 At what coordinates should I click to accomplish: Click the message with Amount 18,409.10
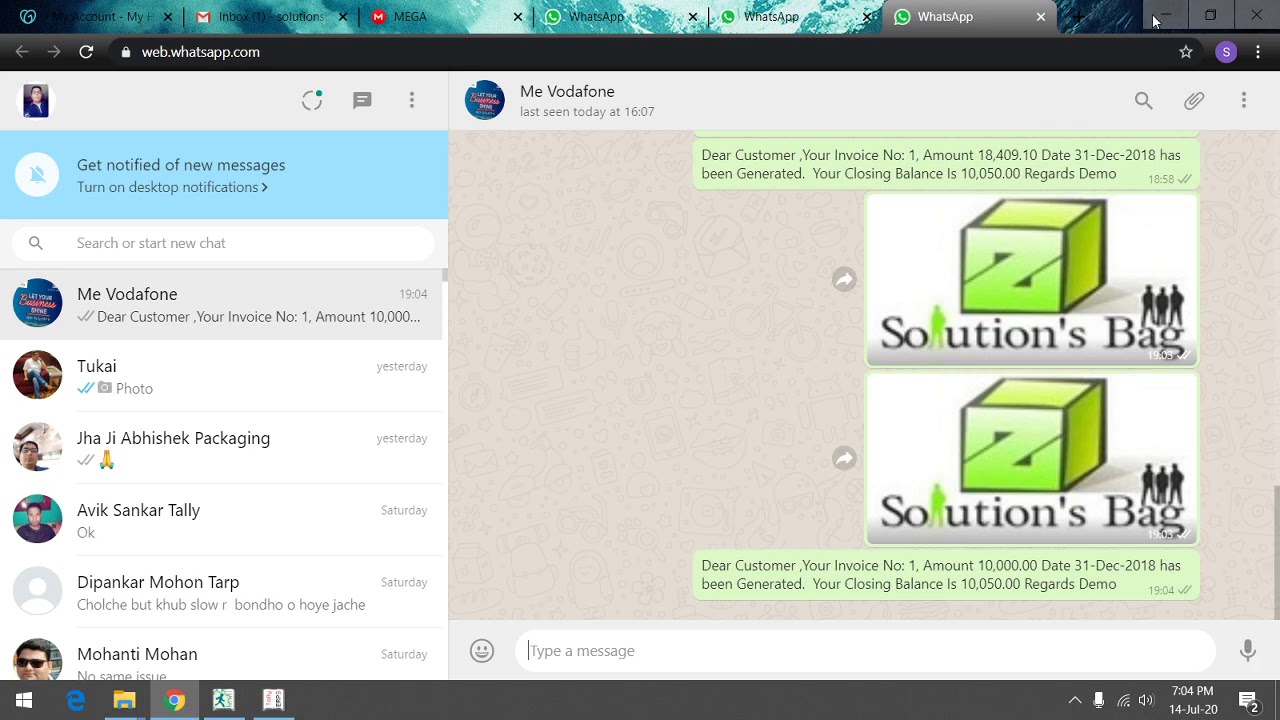(946, 165)
